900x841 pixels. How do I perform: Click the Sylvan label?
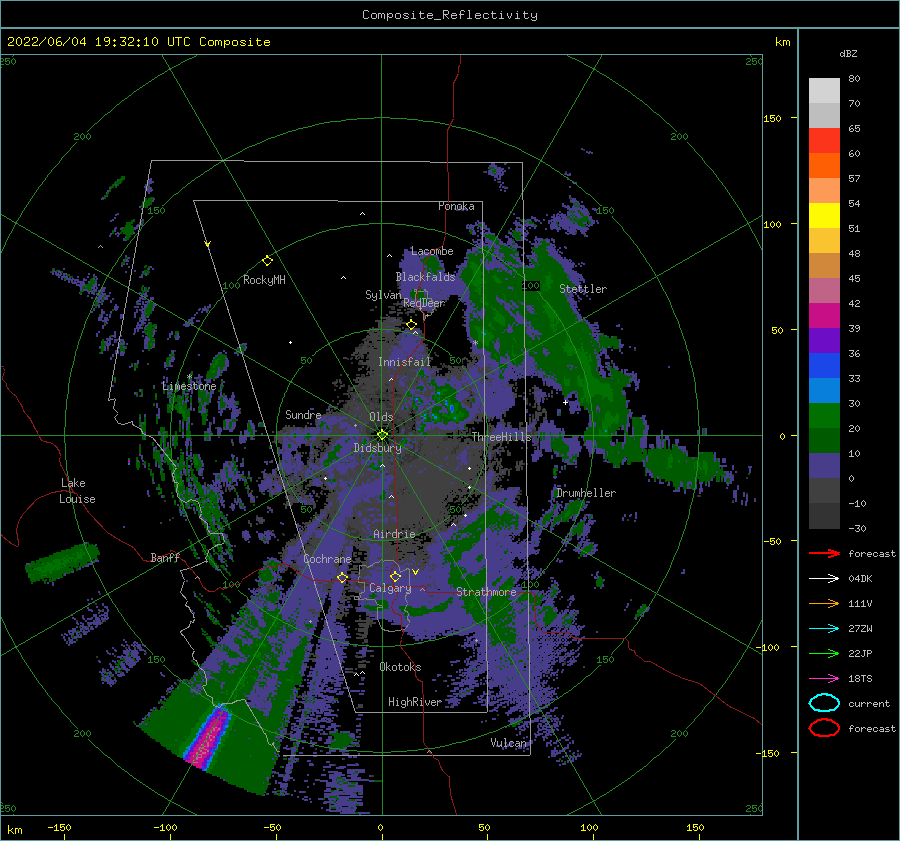point(383,295)
